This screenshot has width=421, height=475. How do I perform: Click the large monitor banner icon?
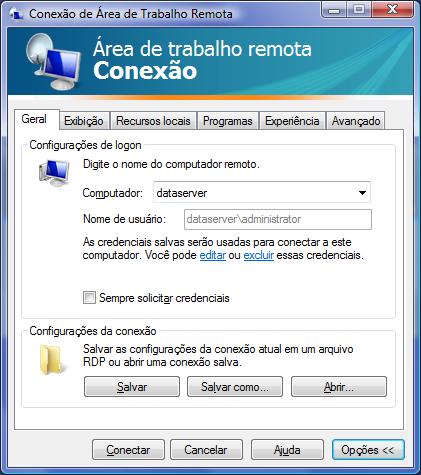[x=53, y=62]
